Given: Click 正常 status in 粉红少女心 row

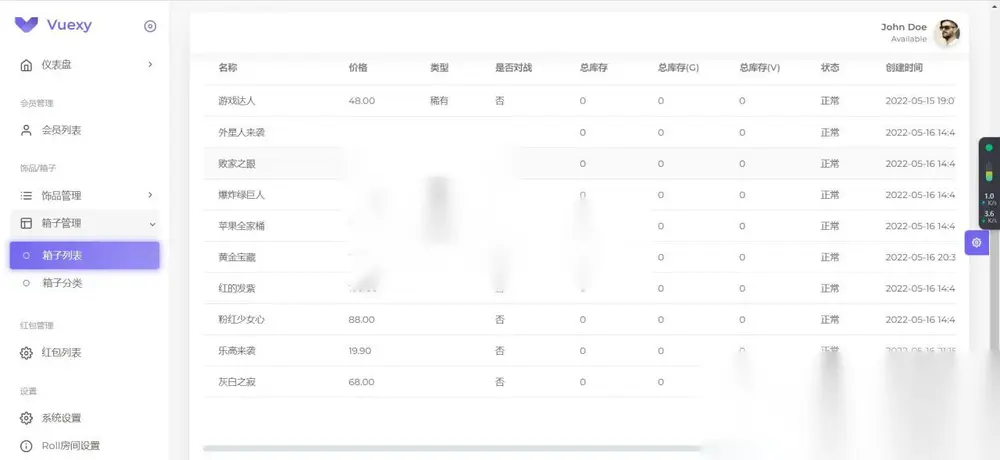Looking at the screenshot, I should (830, 320).
